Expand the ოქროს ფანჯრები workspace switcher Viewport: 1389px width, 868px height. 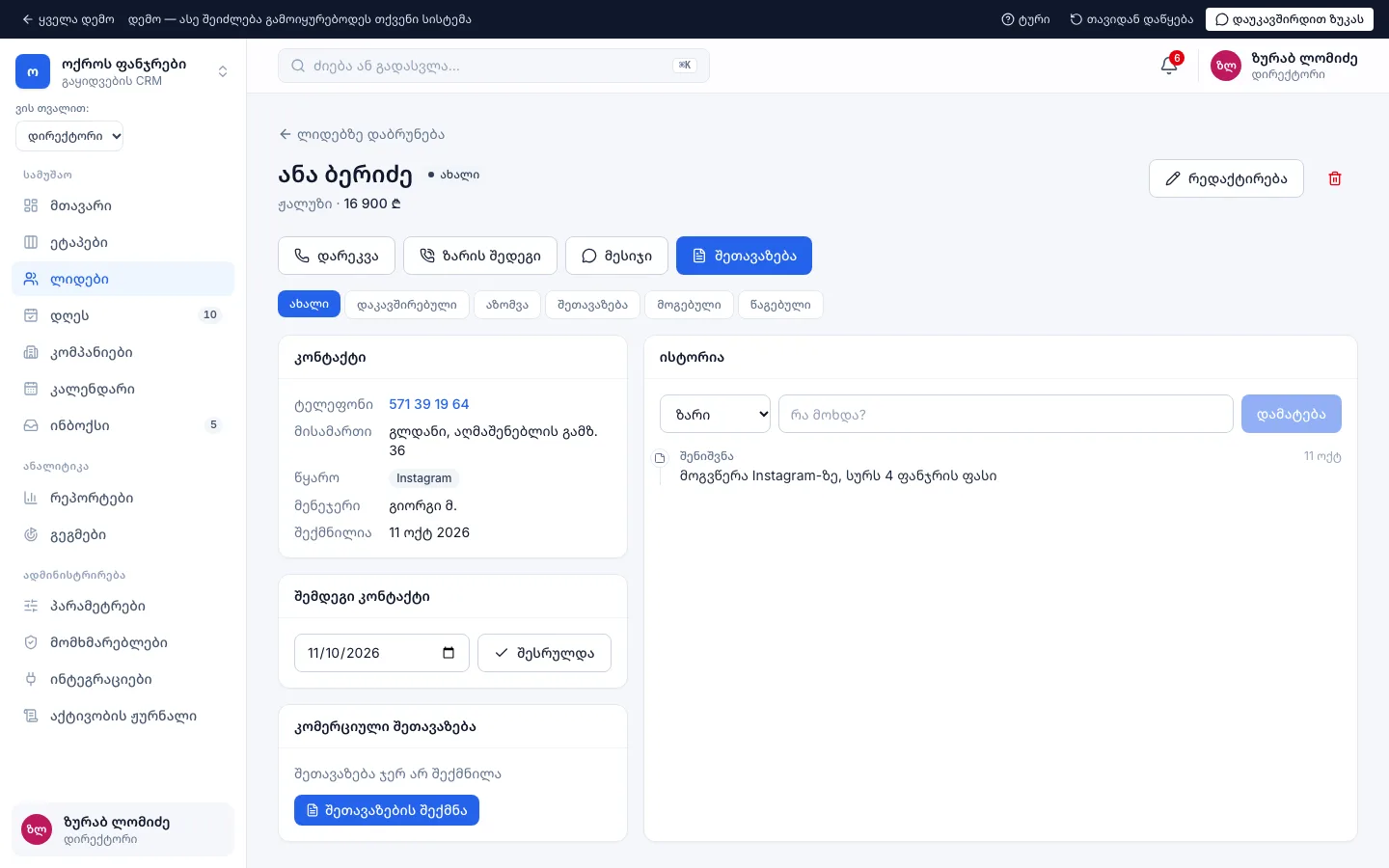click(x=123, y=71)
